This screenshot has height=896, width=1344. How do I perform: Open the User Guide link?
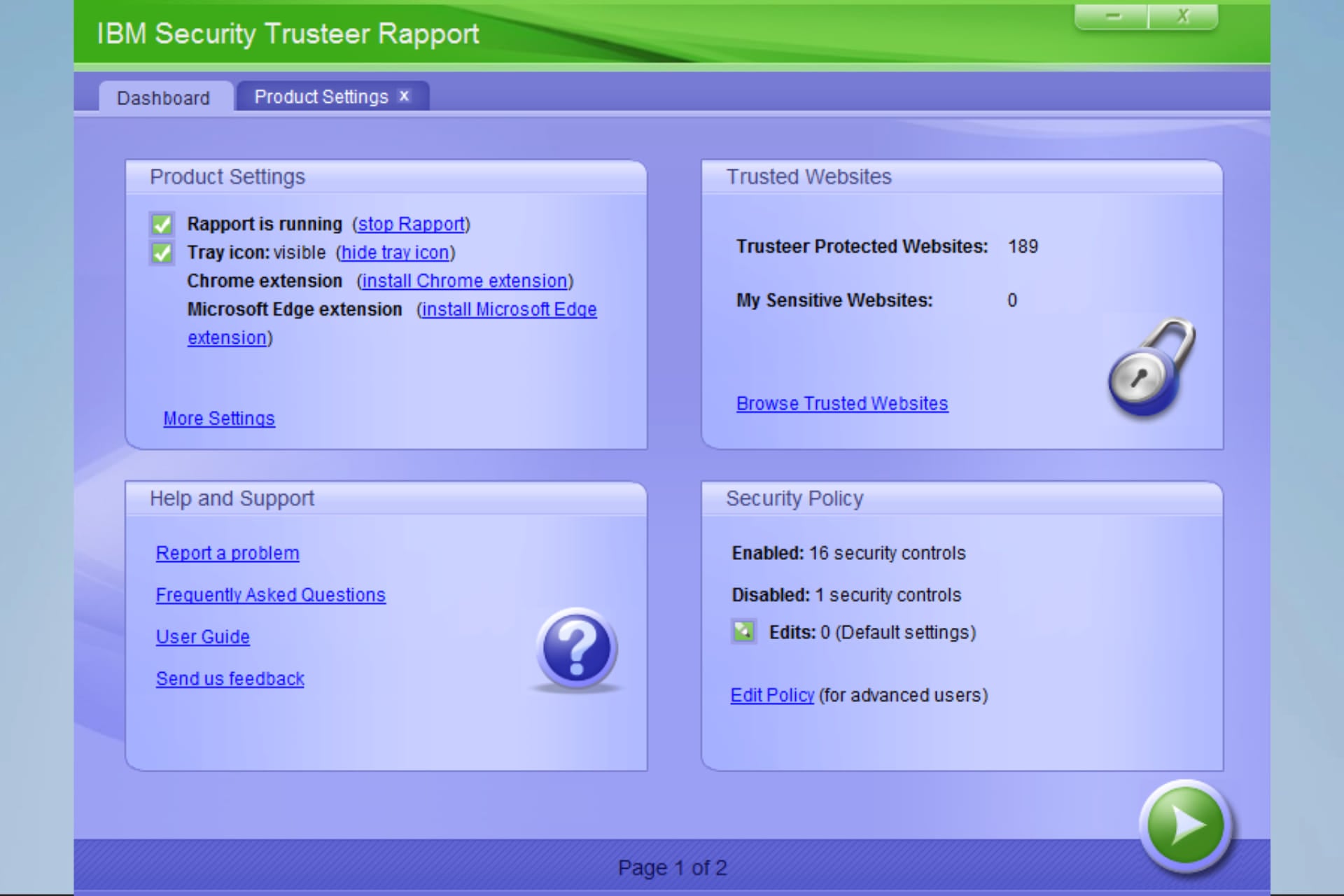coord(203,637)
